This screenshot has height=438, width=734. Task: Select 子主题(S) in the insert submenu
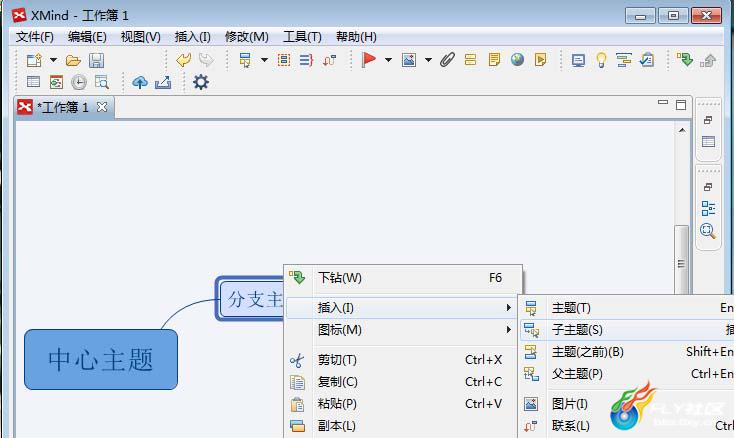(x=626, y=330)
